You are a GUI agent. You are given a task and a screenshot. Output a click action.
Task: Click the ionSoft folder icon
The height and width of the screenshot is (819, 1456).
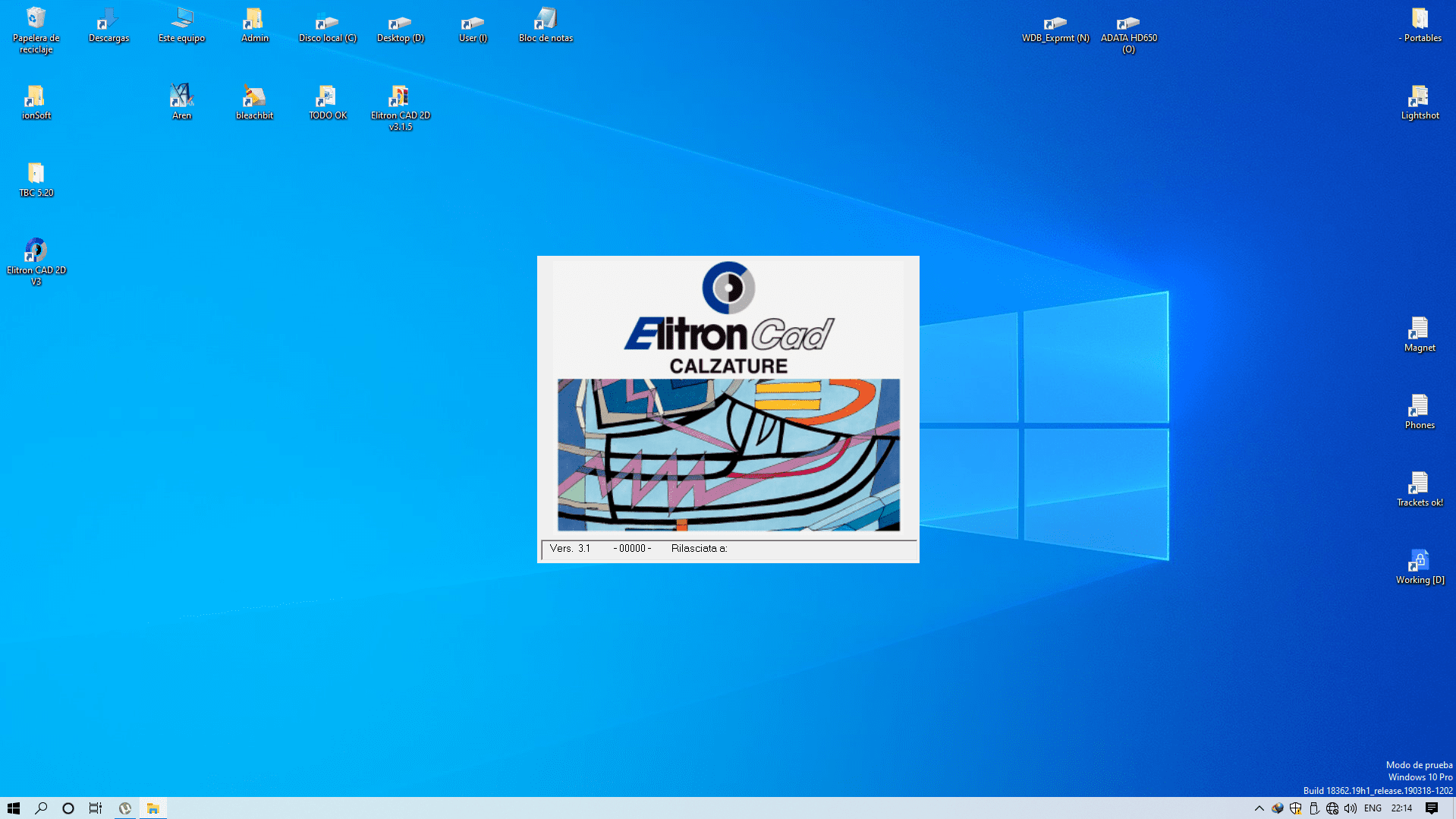click(x=36, y=97)
